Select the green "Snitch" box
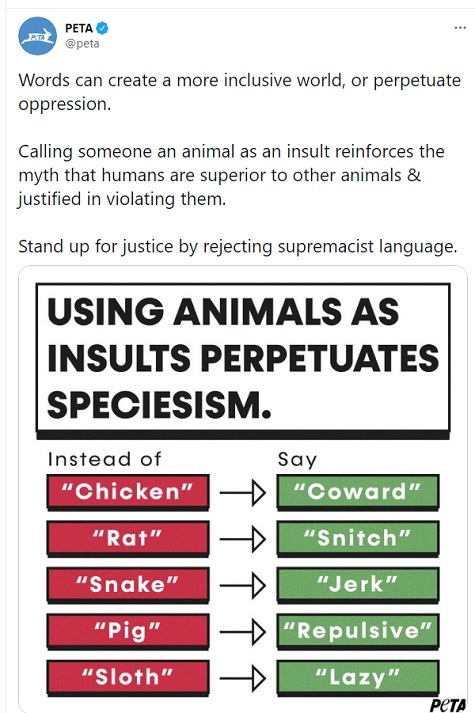Screen dimensions: 475x713 (358, 538)
